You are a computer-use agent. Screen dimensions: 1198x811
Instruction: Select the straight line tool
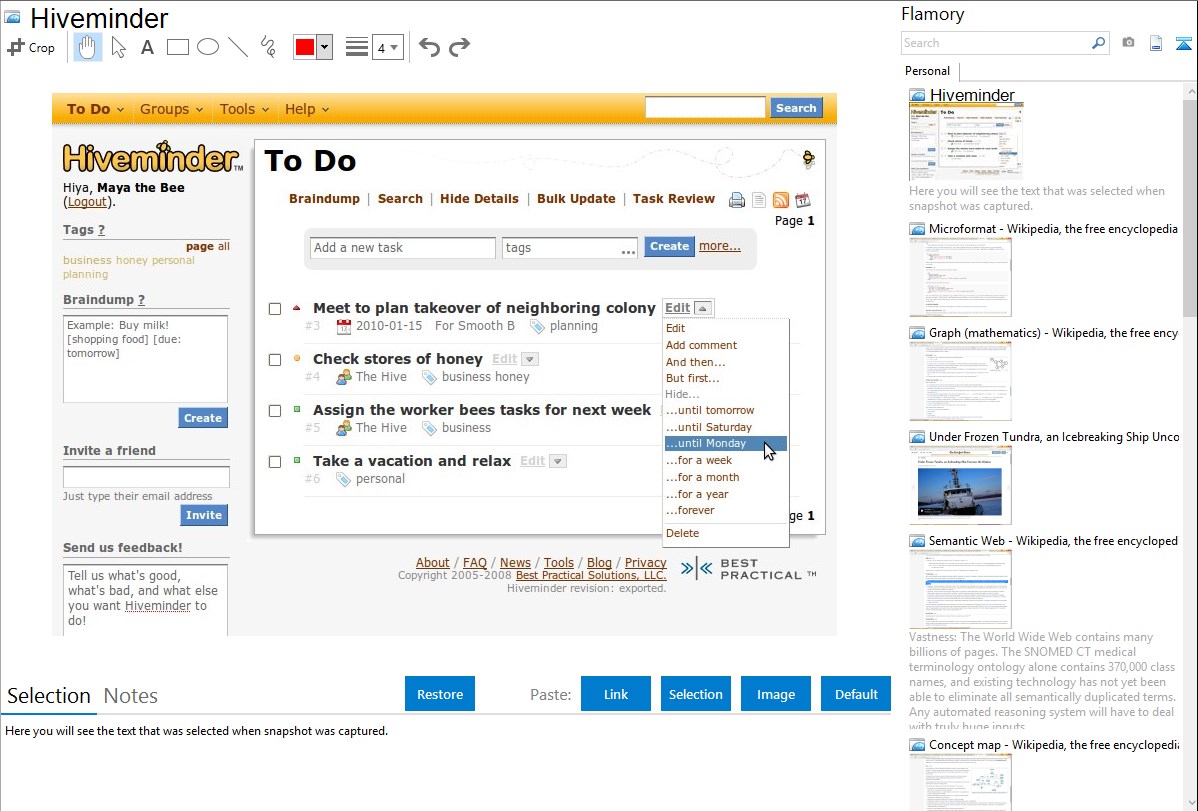click(238, 47)
